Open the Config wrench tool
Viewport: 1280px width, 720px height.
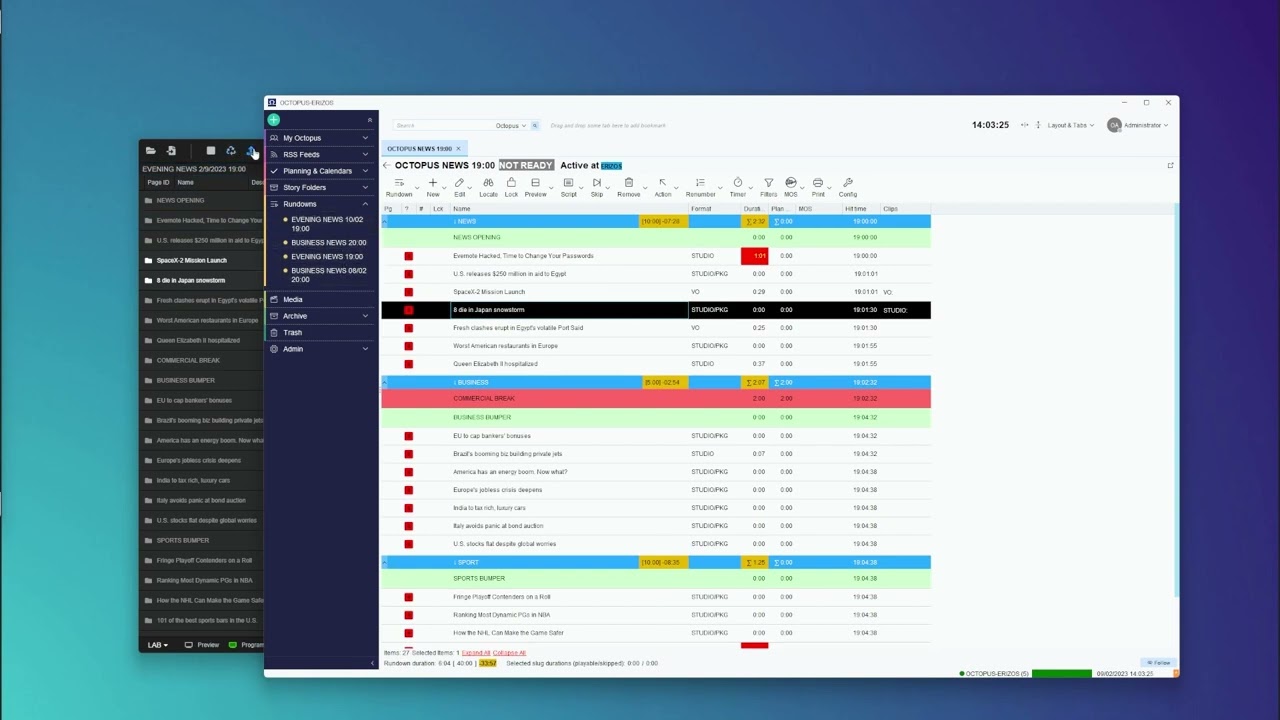848,187
